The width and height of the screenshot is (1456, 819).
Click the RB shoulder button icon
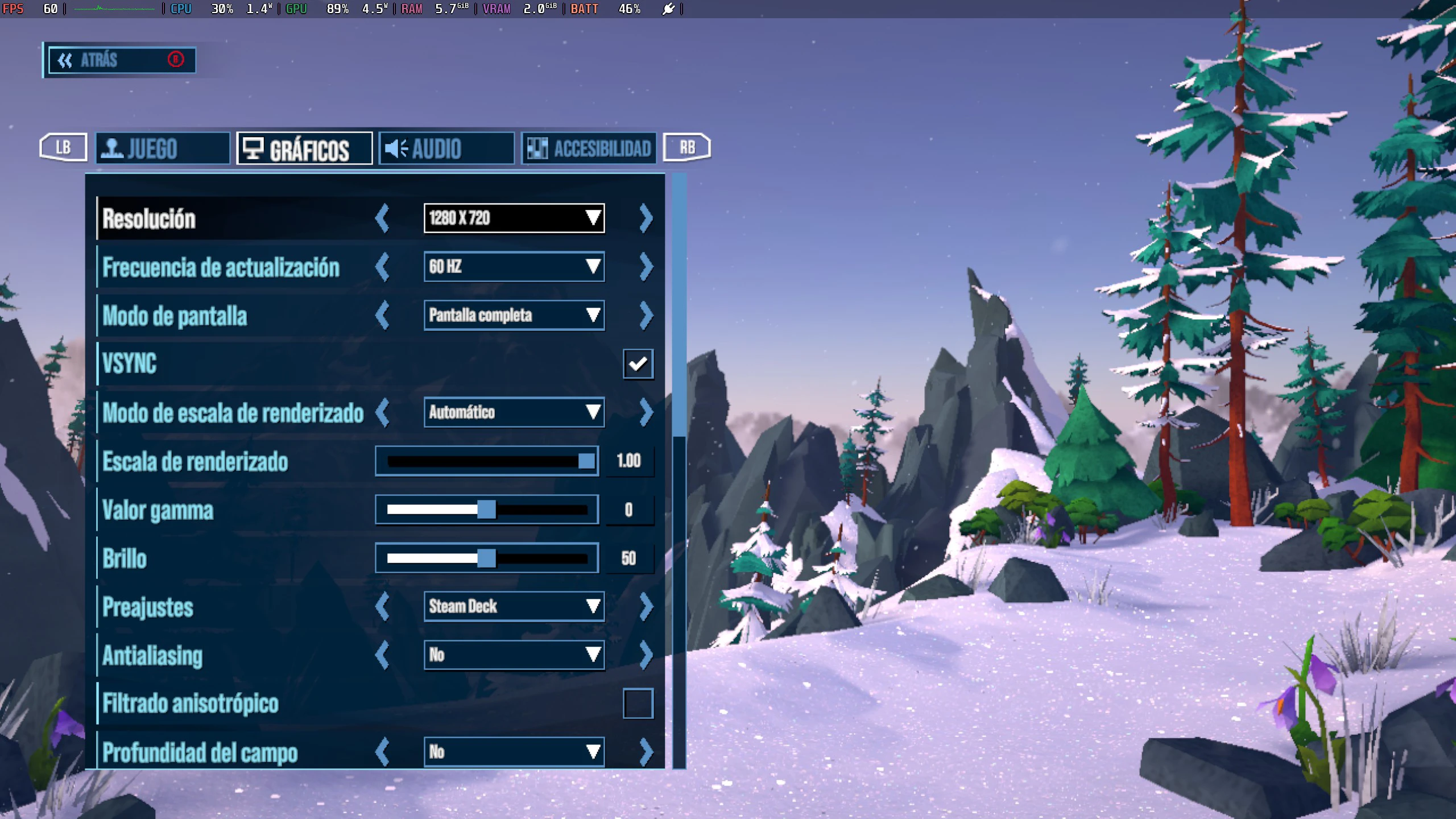(687, 147)
